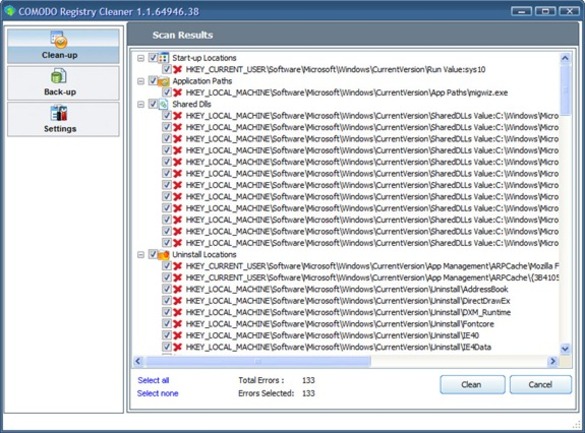Click the Settings tools icon

(59, 113)
